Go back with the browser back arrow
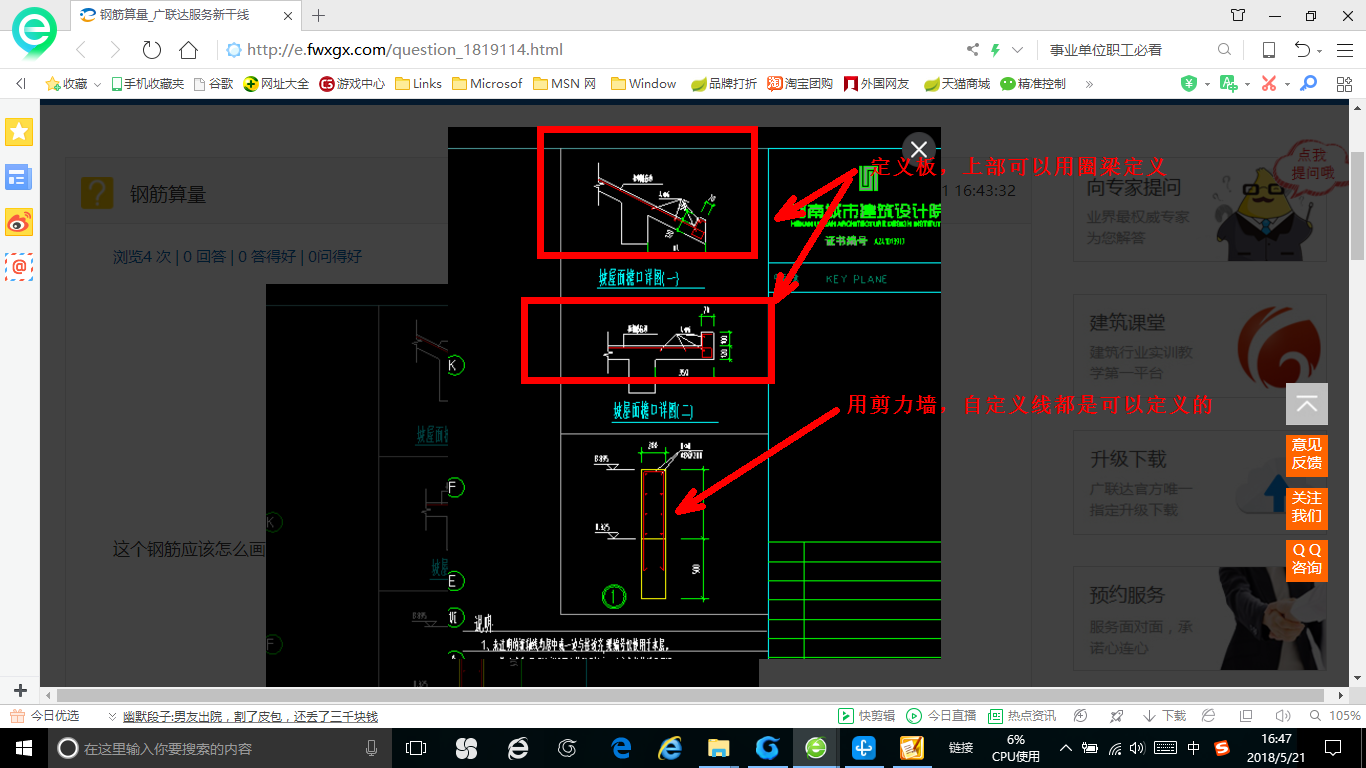The height and width of the screenshot is (768, 1366). (x=81, y=50)
